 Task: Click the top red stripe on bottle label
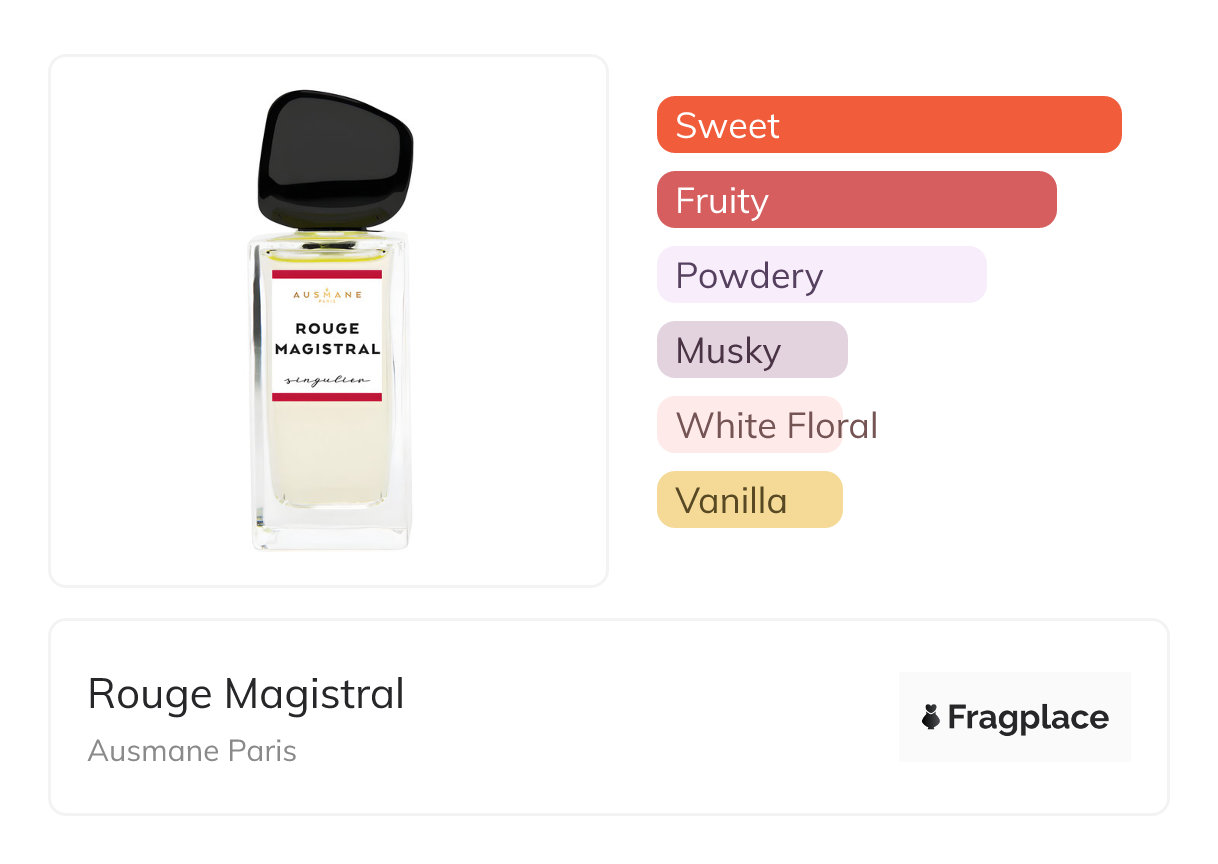coord(327,274)
